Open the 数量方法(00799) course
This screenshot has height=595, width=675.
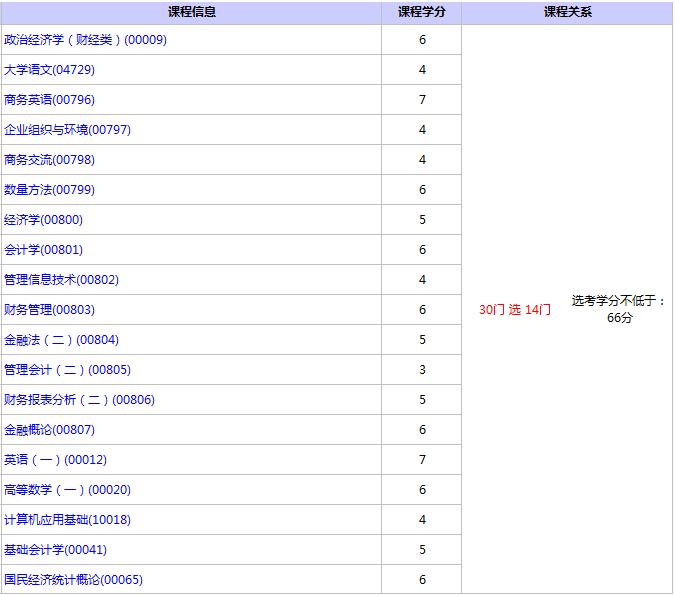50,190
